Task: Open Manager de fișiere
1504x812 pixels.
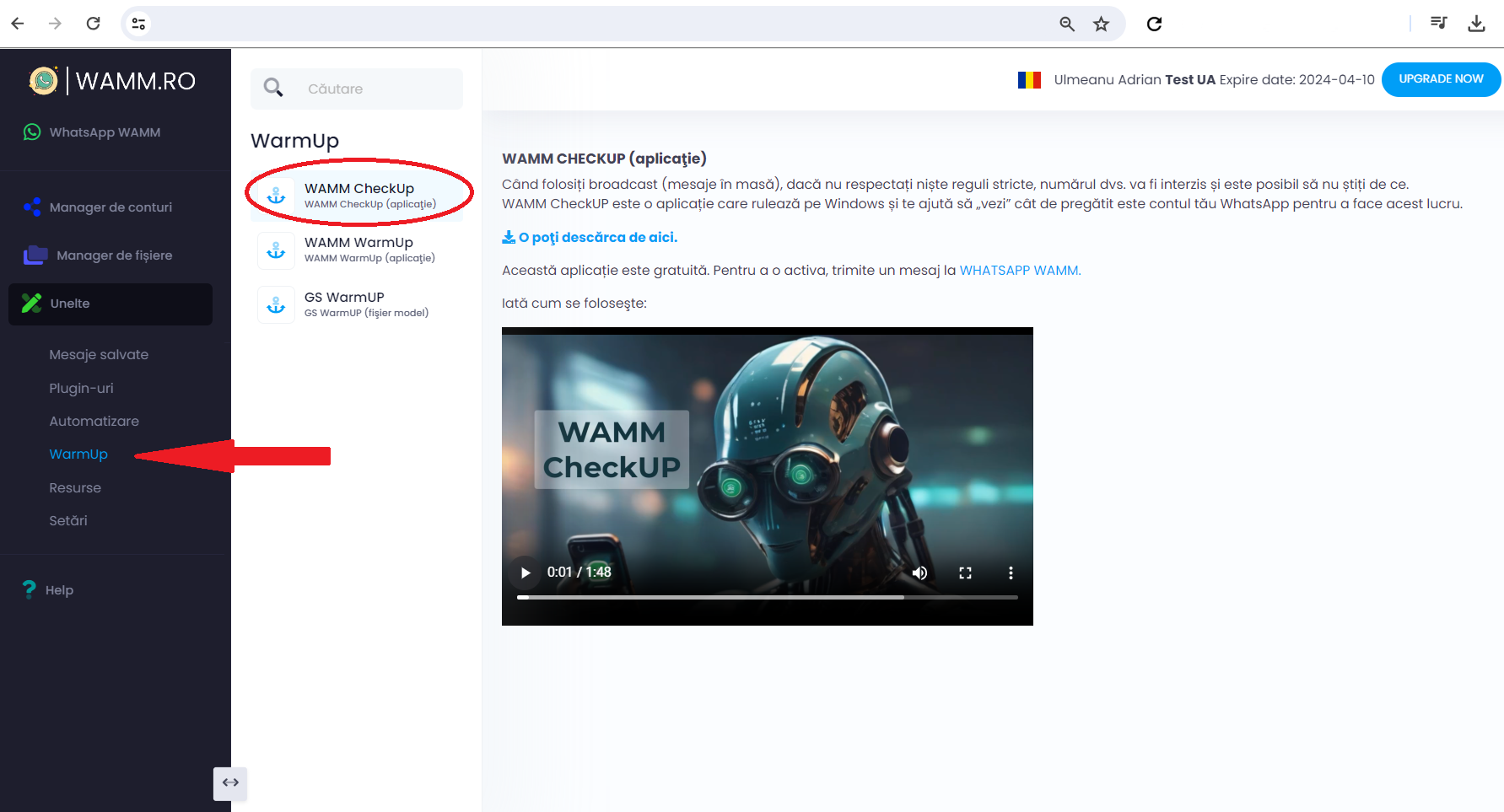Action: 115,255
